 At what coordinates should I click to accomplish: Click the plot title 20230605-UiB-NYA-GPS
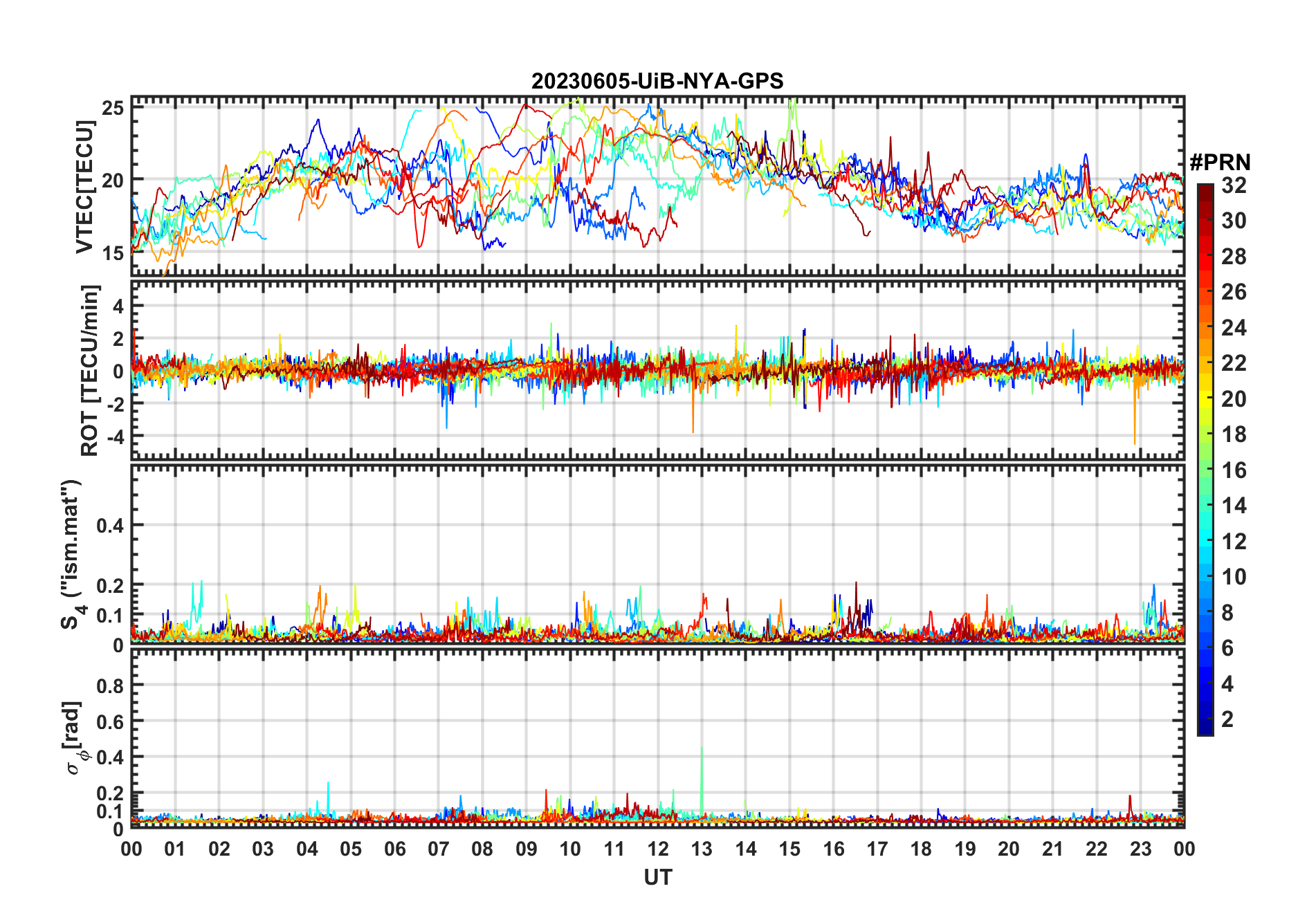coord(657,81)
